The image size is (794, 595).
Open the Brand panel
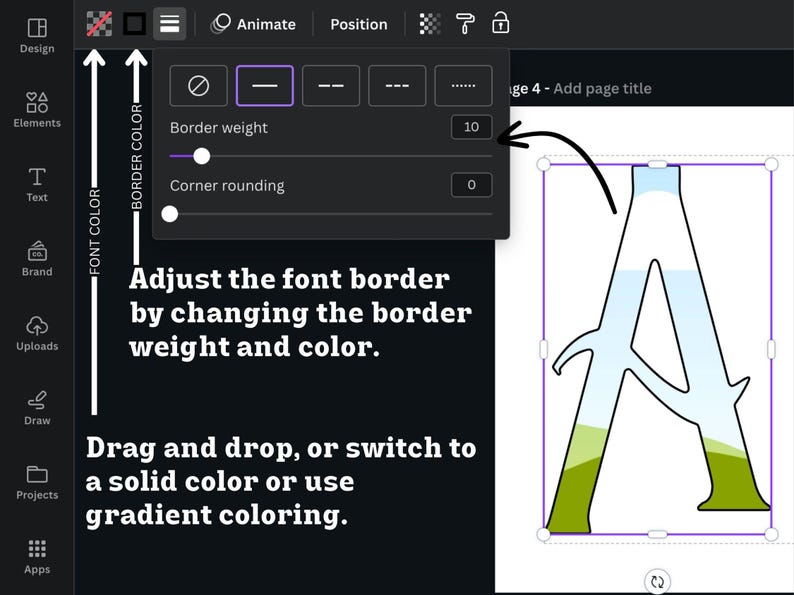pos(37,259)
